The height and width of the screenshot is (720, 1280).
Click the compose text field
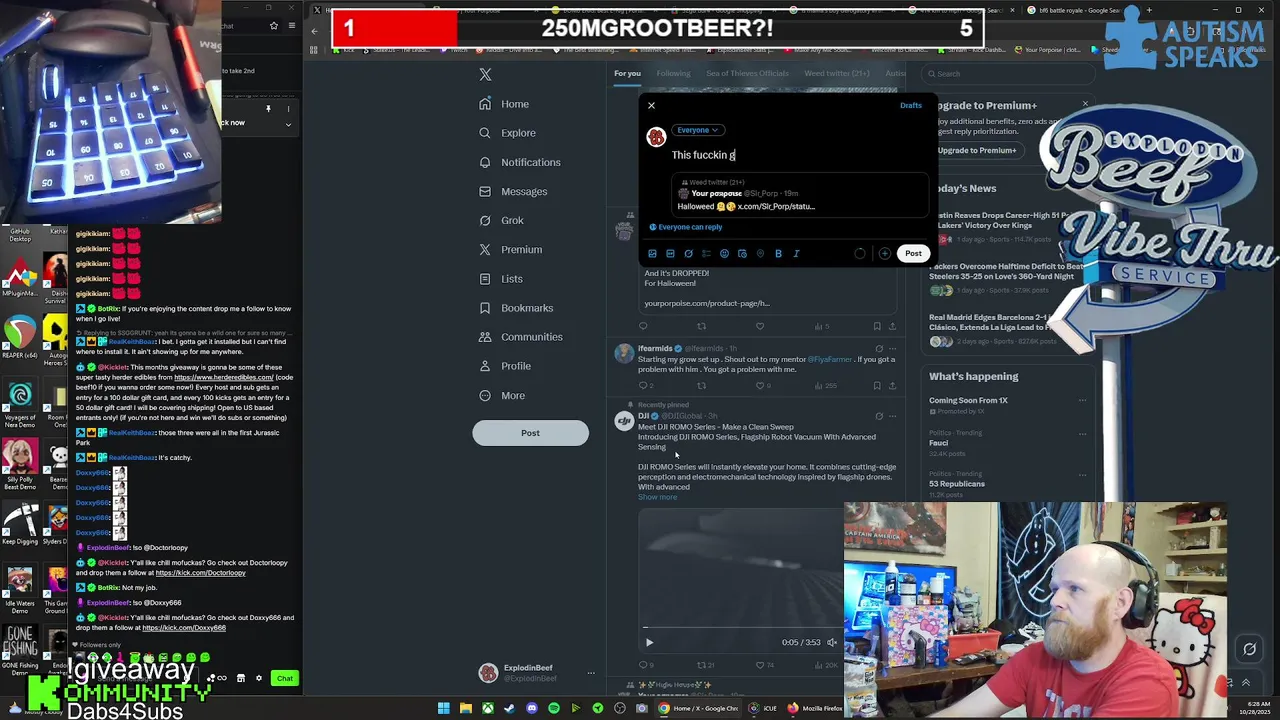coord(800,155)
